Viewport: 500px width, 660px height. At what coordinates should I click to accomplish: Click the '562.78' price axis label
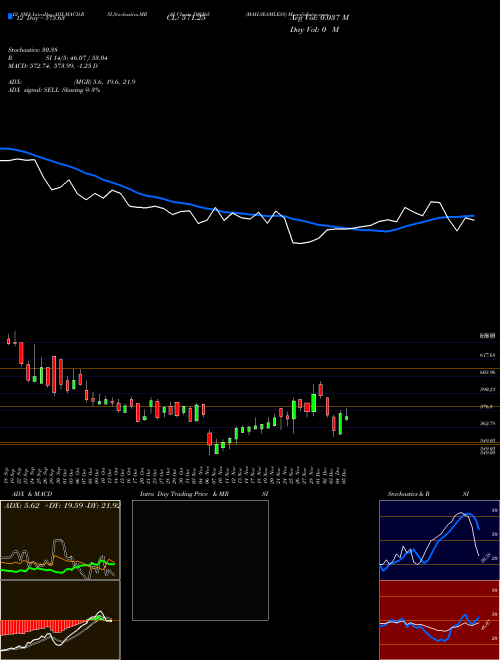[487, 423]
